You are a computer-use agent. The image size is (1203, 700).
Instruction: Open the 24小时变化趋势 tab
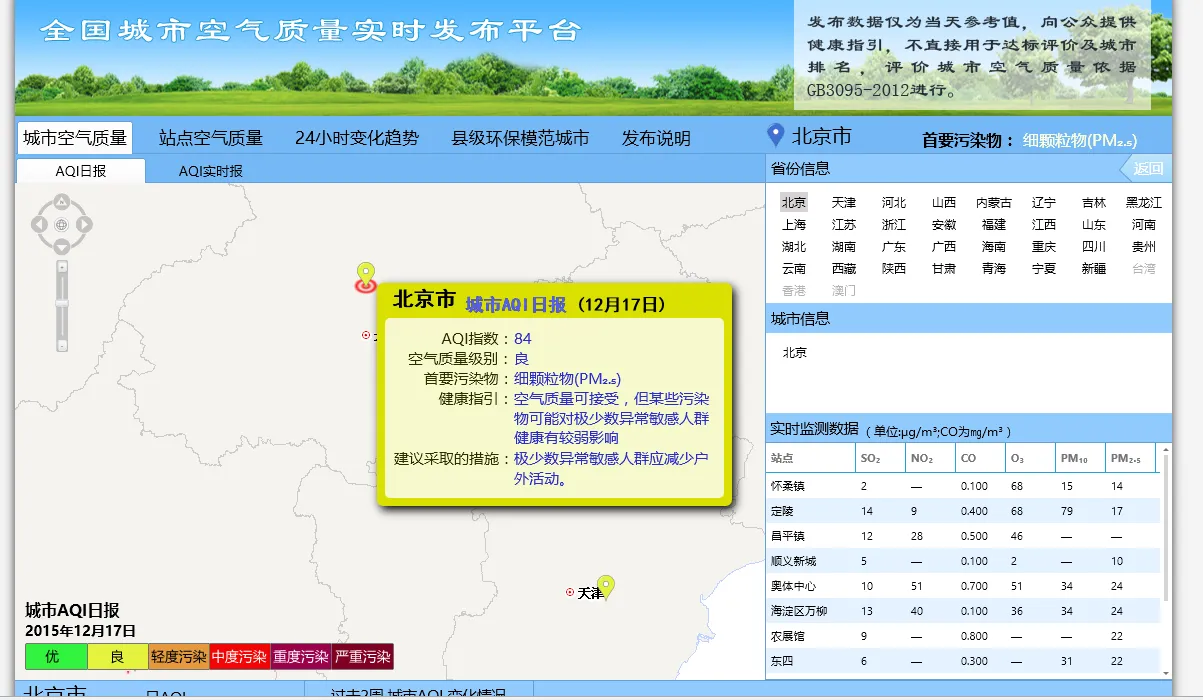click(357, 138)
